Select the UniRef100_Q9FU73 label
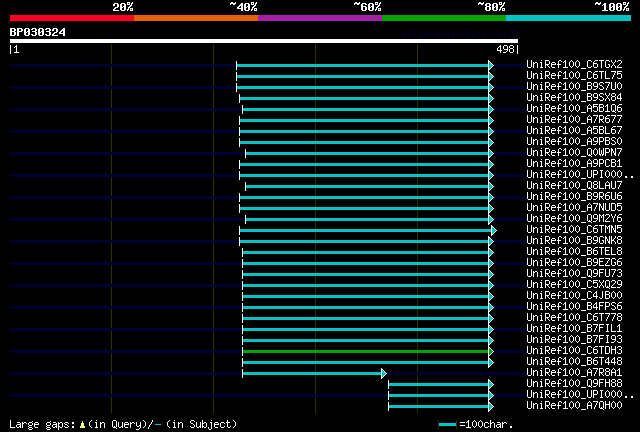This screenshot has width=640, height=432. click(574, 274)
